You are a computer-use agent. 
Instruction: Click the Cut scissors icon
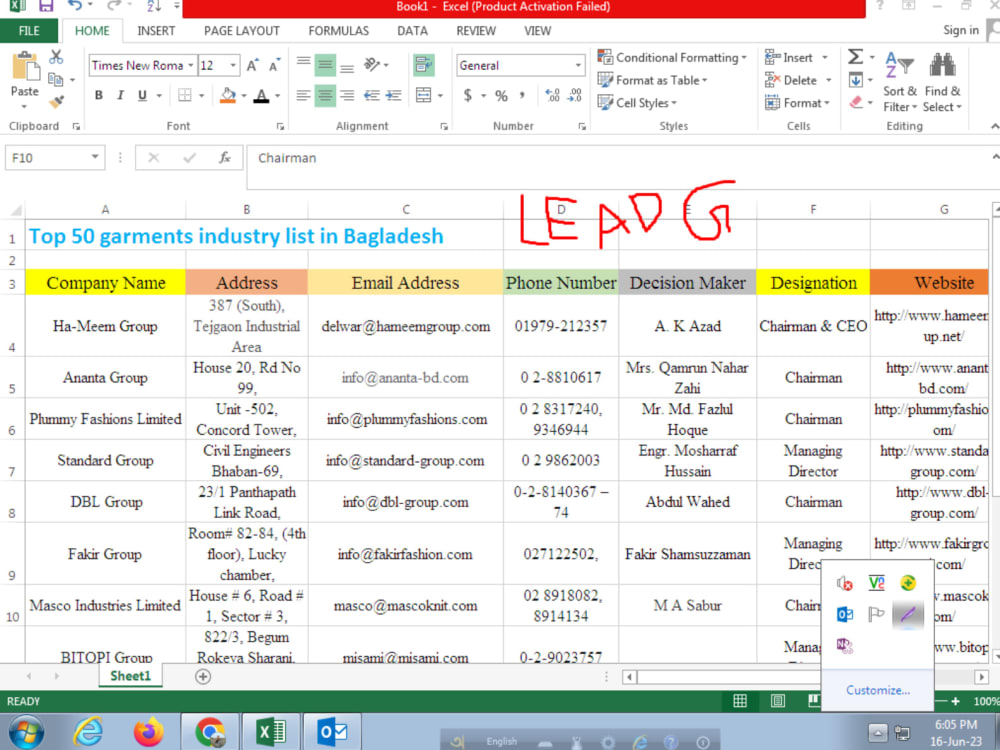coord(56,57)
